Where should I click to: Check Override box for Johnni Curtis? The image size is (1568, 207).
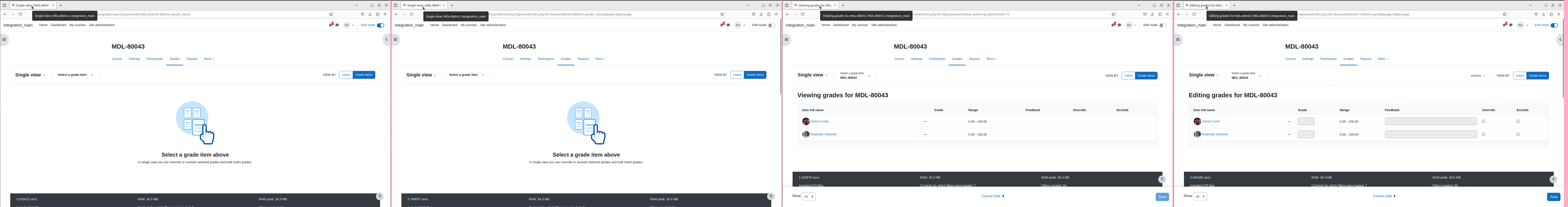tap(1483, 121)
